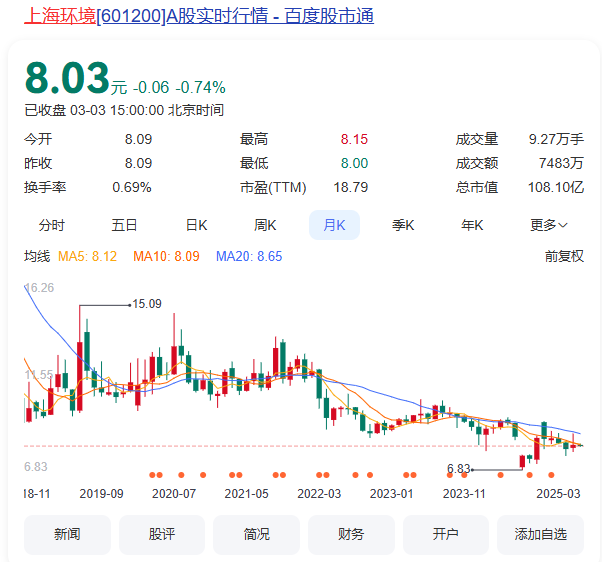Select the 周K chart tab
The width and height of the screenshot is (602, 562).
point(265,225)
